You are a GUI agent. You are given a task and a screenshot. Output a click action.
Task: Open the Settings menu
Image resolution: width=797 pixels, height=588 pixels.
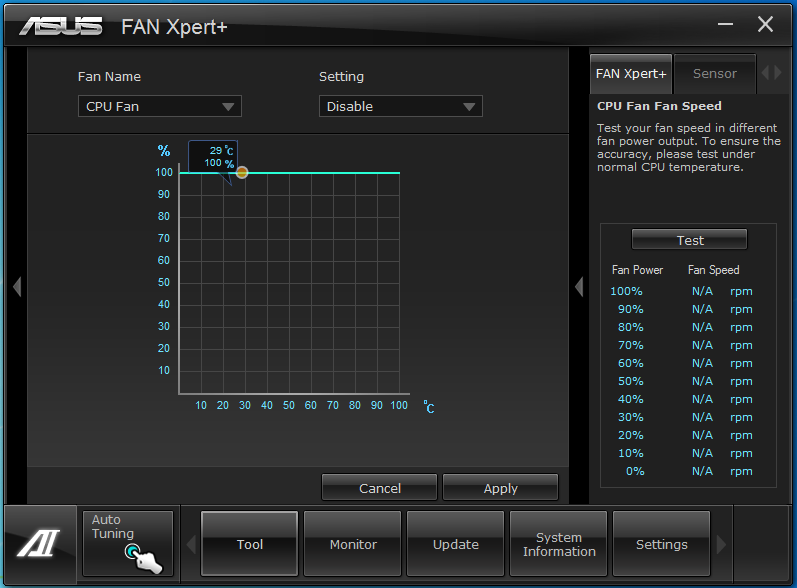click(661, 544)
